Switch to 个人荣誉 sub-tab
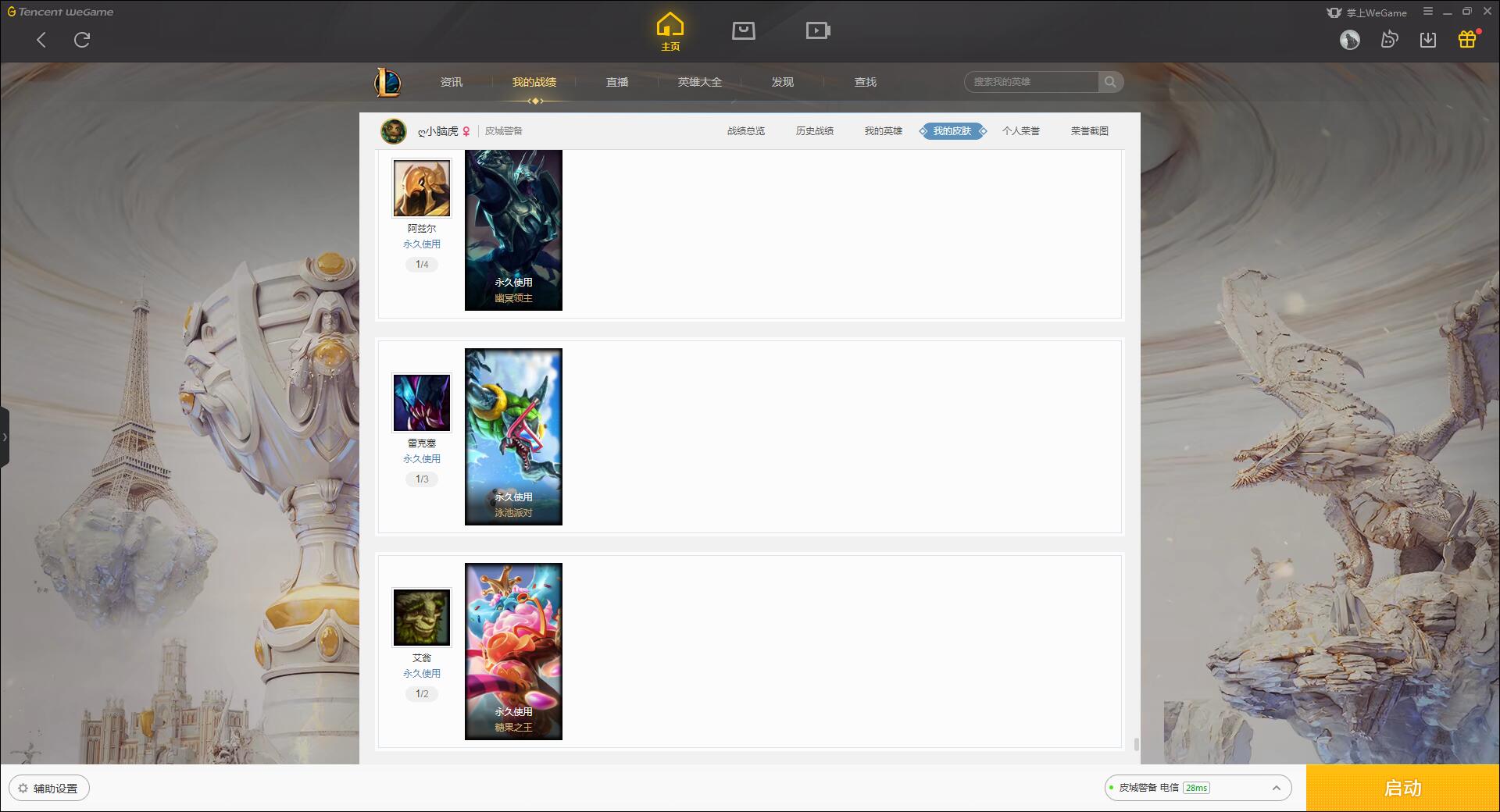The height and width of the screenshot is (812, 1500). click(1021, 131)
